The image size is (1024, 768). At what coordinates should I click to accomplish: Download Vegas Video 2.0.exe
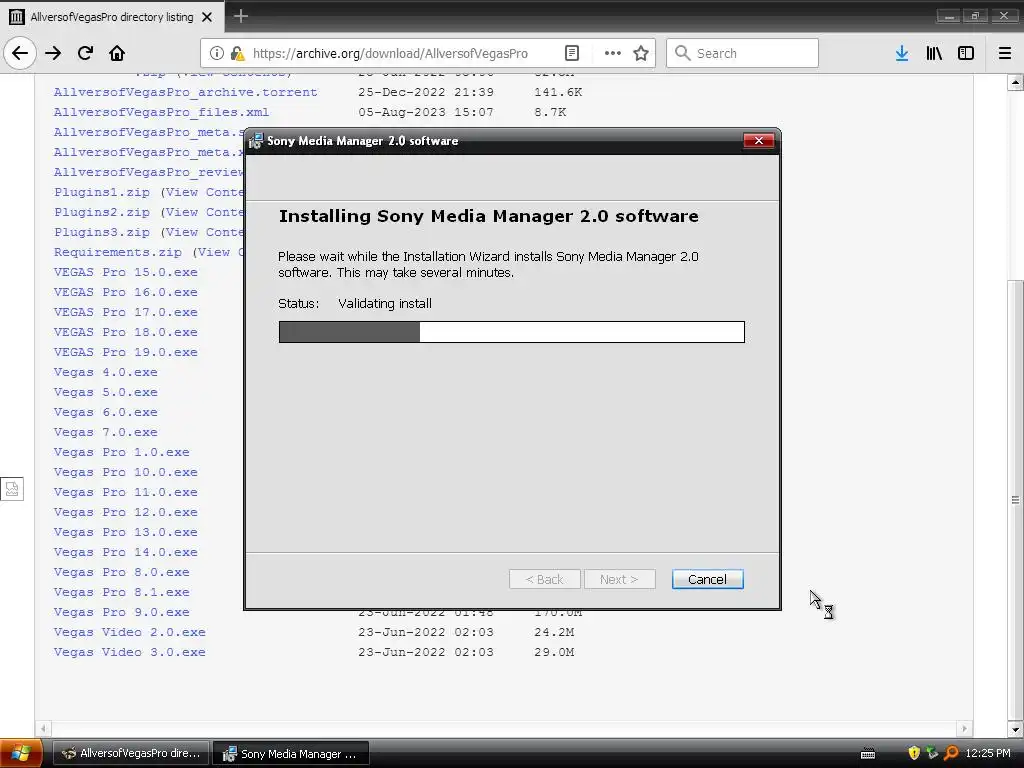click(x=129, y=632)
